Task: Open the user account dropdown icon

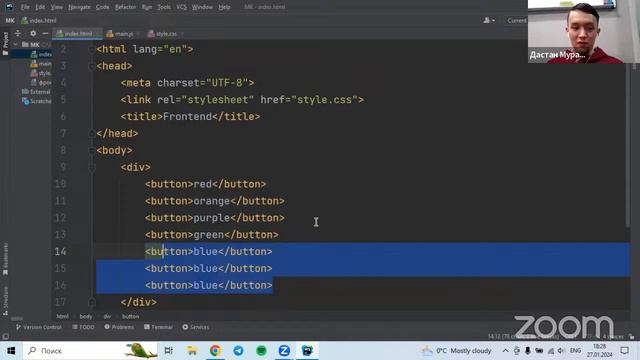Action: click(x=489, y=20)
